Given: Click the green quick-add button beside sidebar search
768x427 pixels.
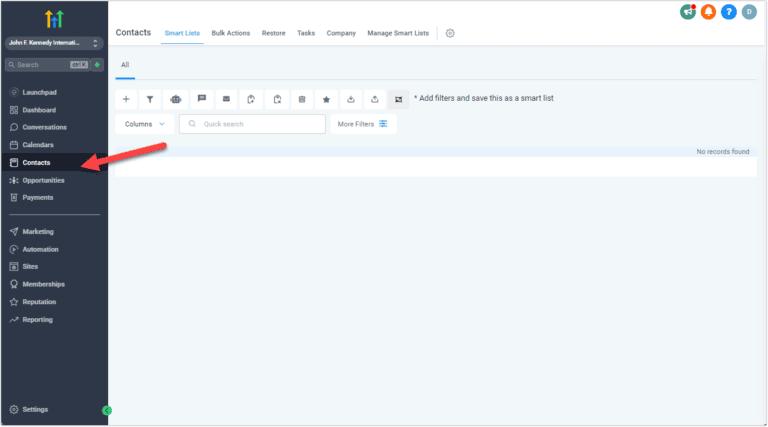Looking at the screenshot, I should coord(97,65).
